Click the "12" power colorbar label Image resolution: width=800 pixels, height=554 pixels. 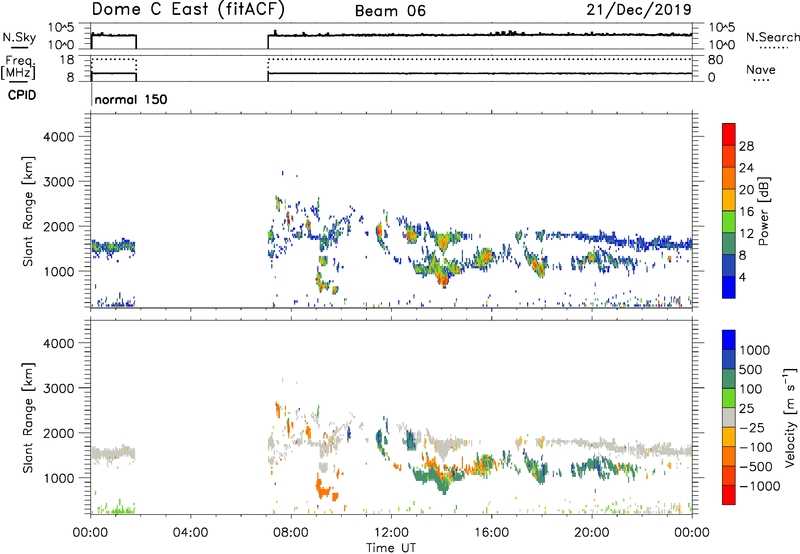tap(746, 234)
